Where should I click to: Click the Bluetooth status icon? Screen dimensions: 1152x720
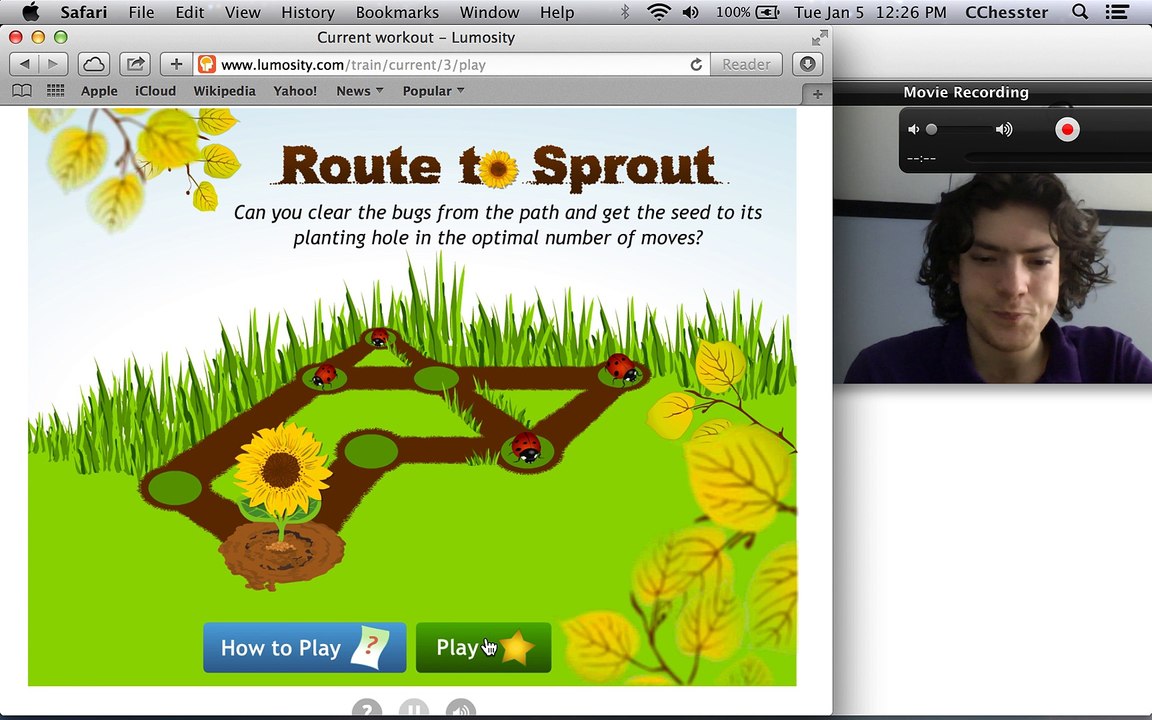point(625,12)
